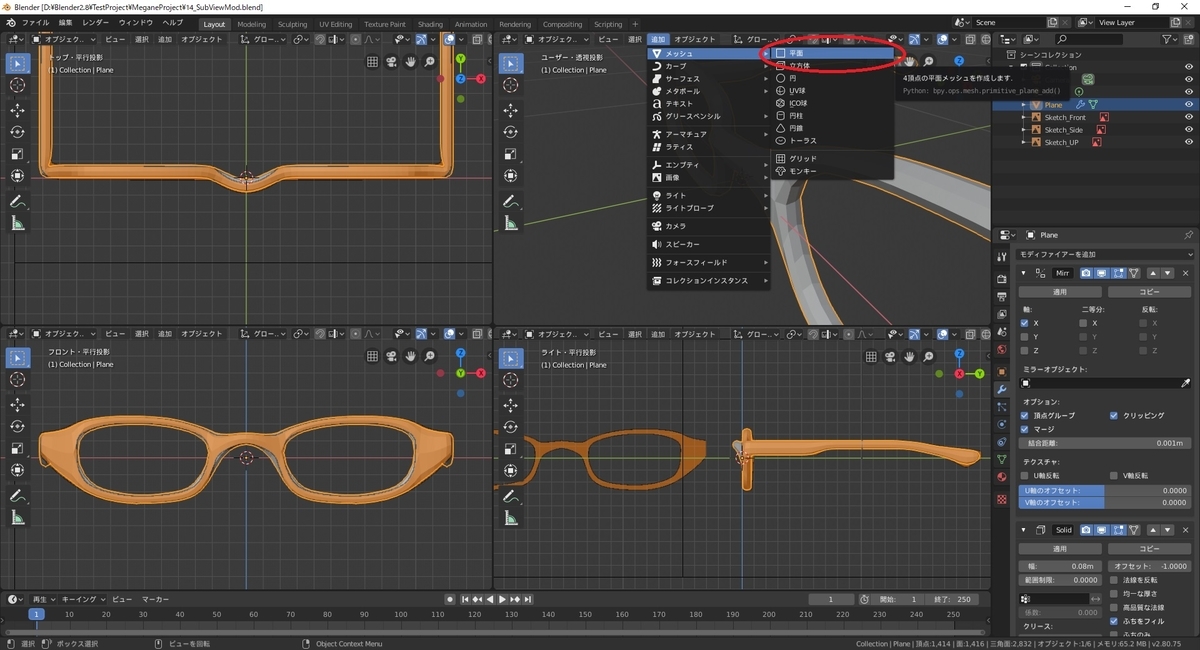
Task: Open the World properties tab
Action: (x=1002, y=350)
